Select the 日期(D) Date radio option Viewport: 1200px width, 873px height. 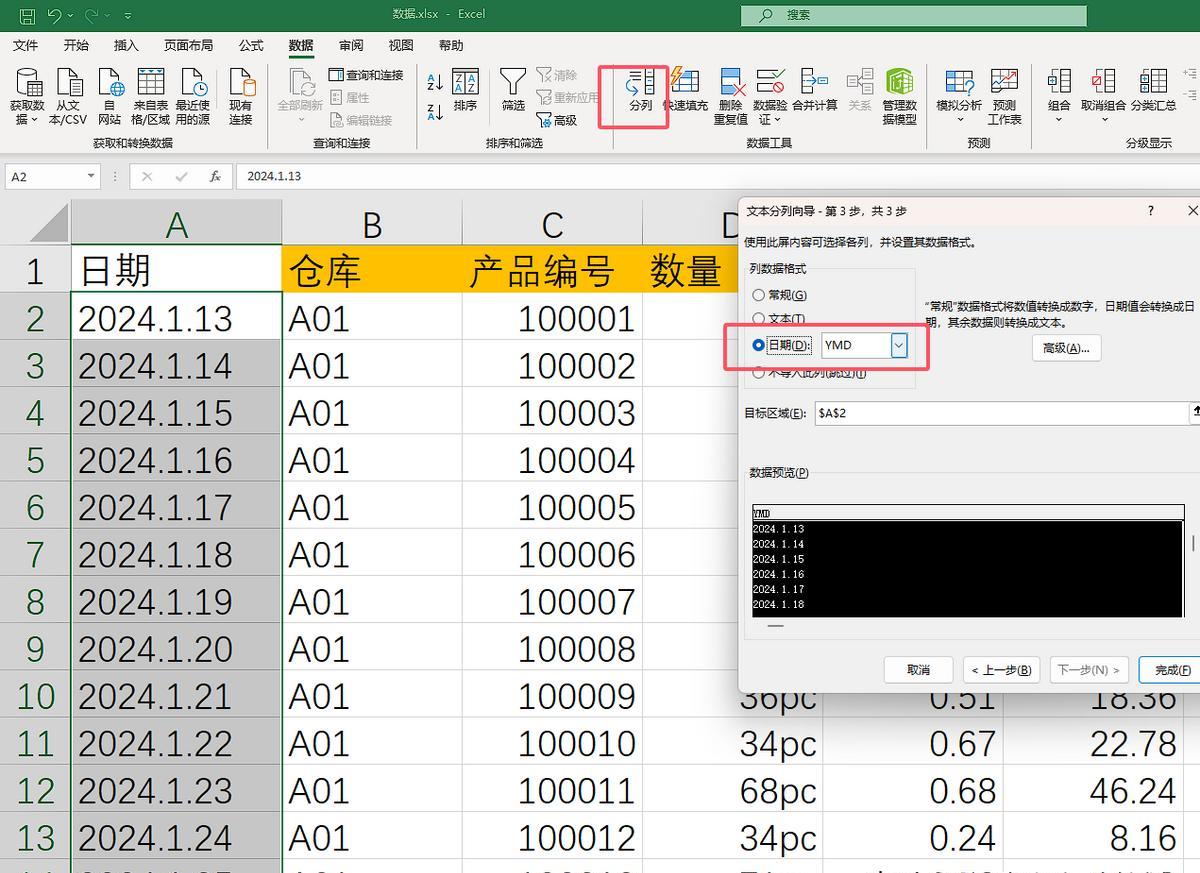point(782,345)
